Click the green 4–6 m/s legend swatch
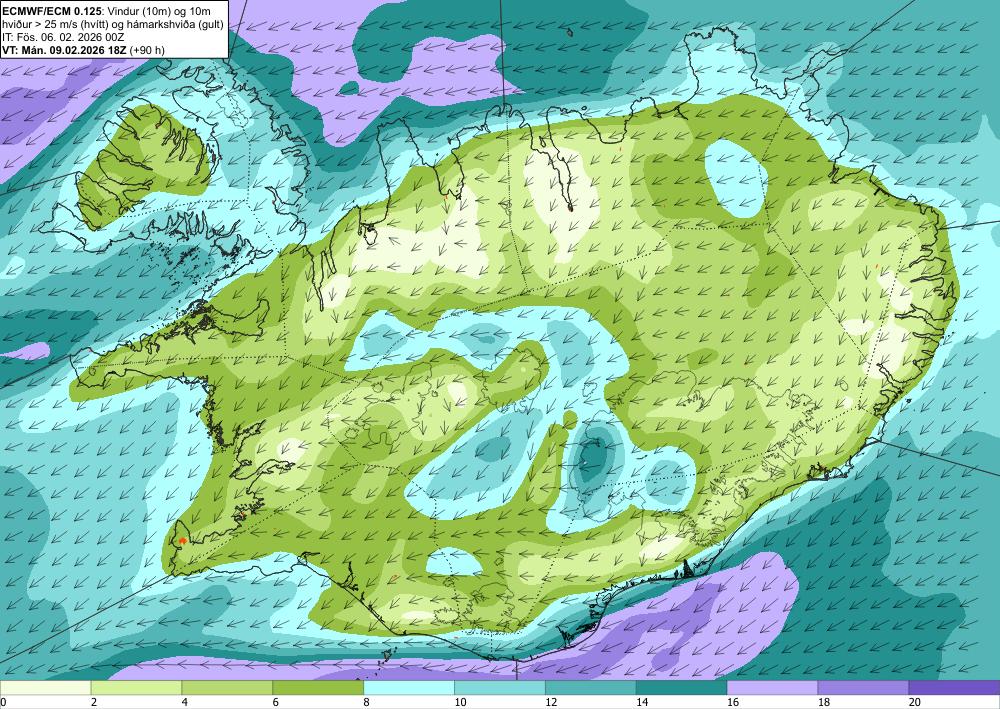 tap(227, 688)
